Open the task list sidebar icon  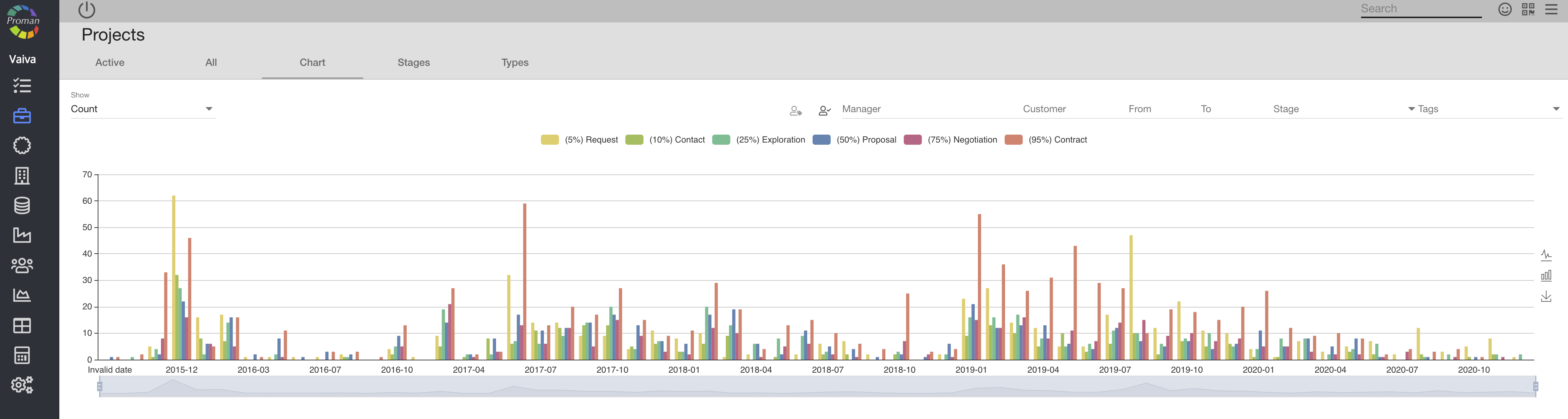pos(22,86)
